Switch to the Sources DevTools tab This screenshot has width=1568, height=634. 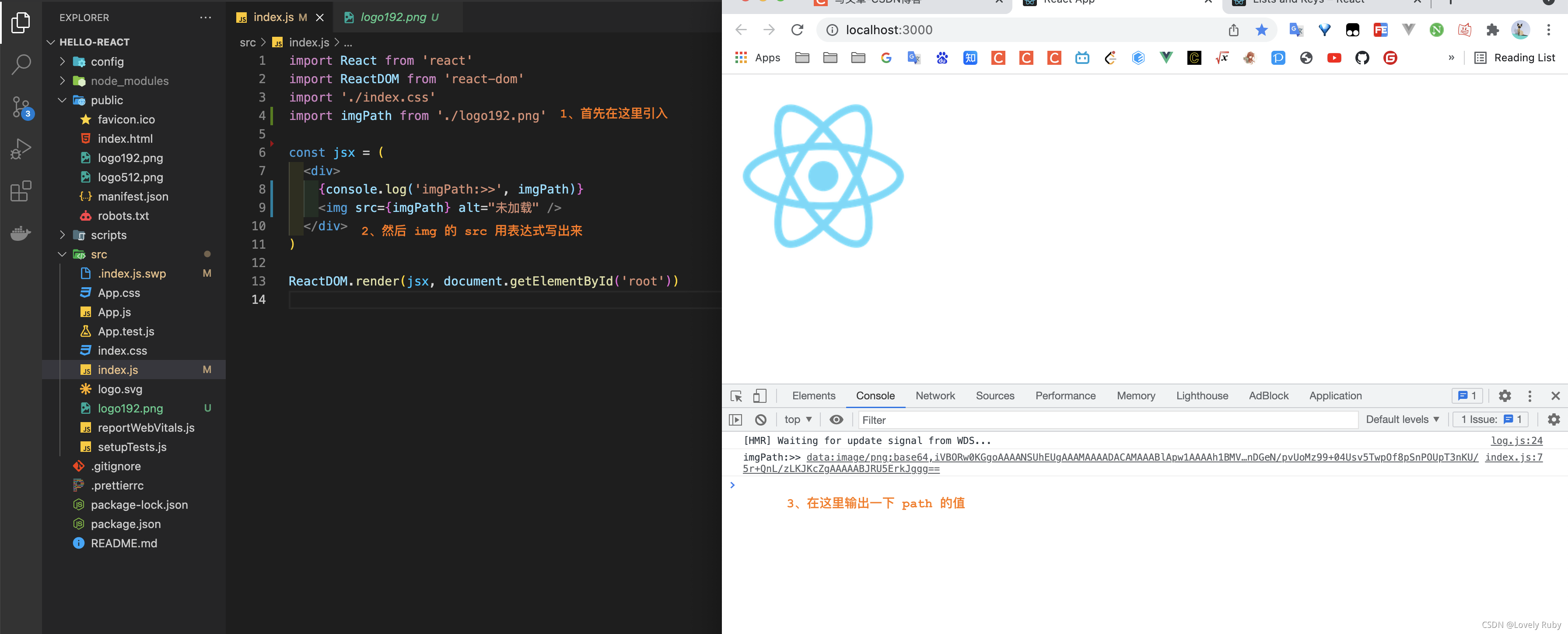pyautogui.click(x=995, y=396)
